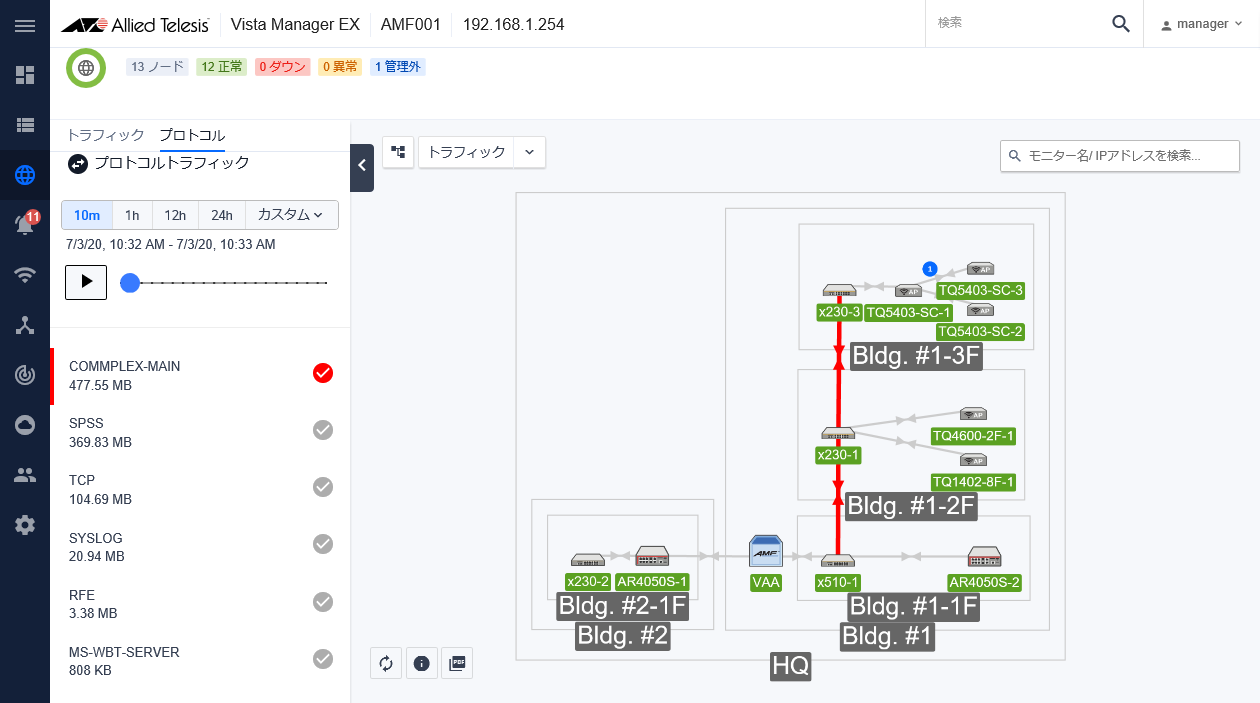
Task: Enable the MS-WBT-SERVER protocol checkmark
Action: pos(323,658)
